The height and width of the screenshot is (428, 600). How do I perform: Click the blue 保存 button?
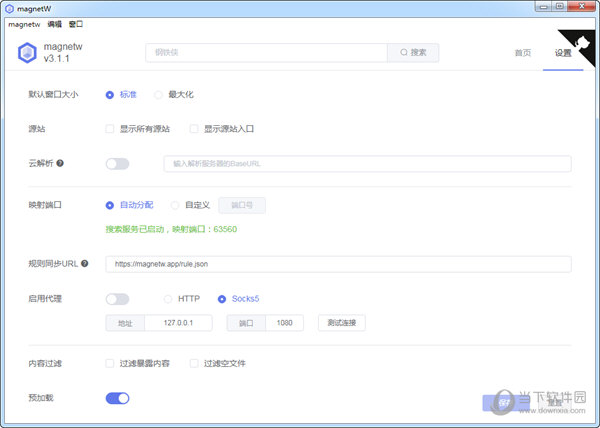click(505, 403)
